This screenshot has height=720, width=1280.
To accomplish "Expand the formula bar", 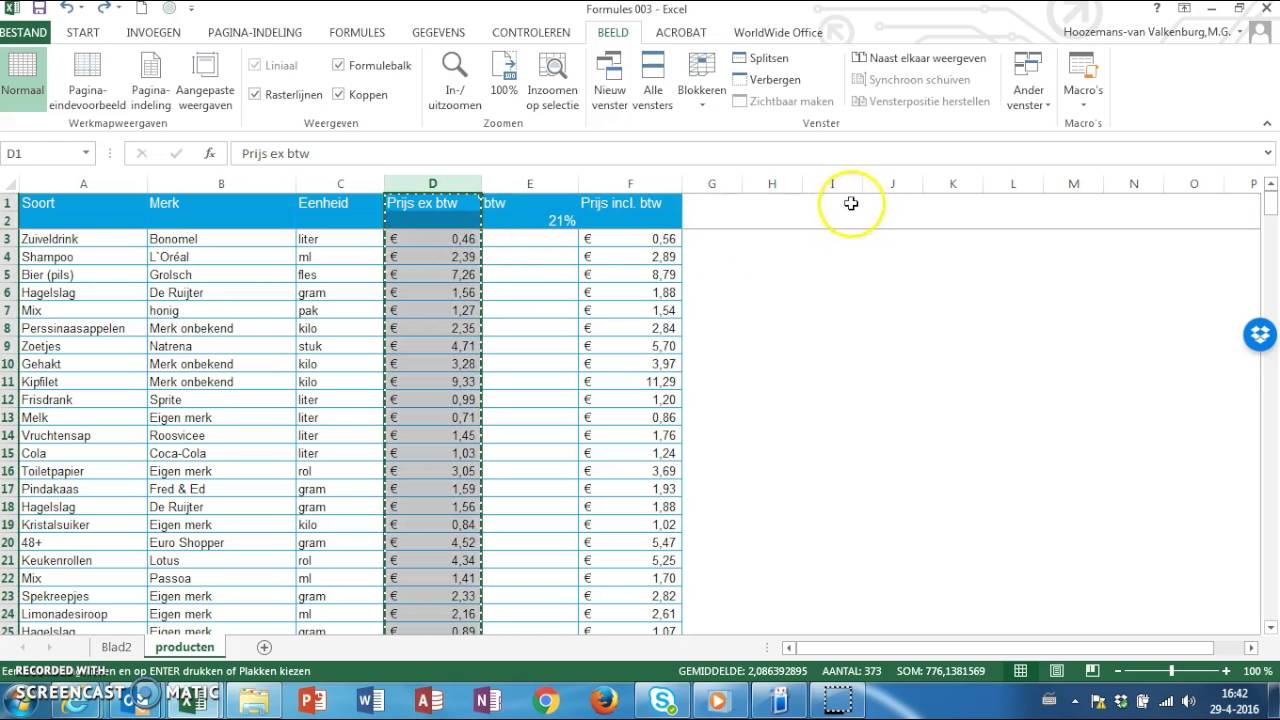I will pos(1268,153).
